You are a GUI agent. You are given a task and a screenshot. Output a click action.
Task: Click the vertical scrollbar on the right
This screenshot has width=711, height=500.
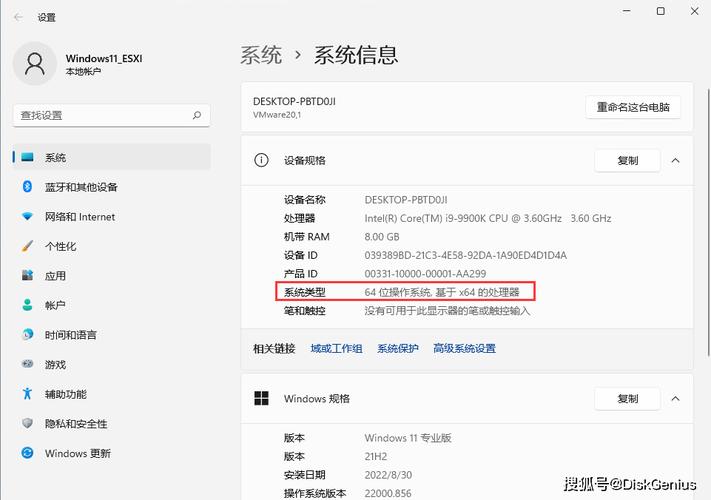(708, 222)
